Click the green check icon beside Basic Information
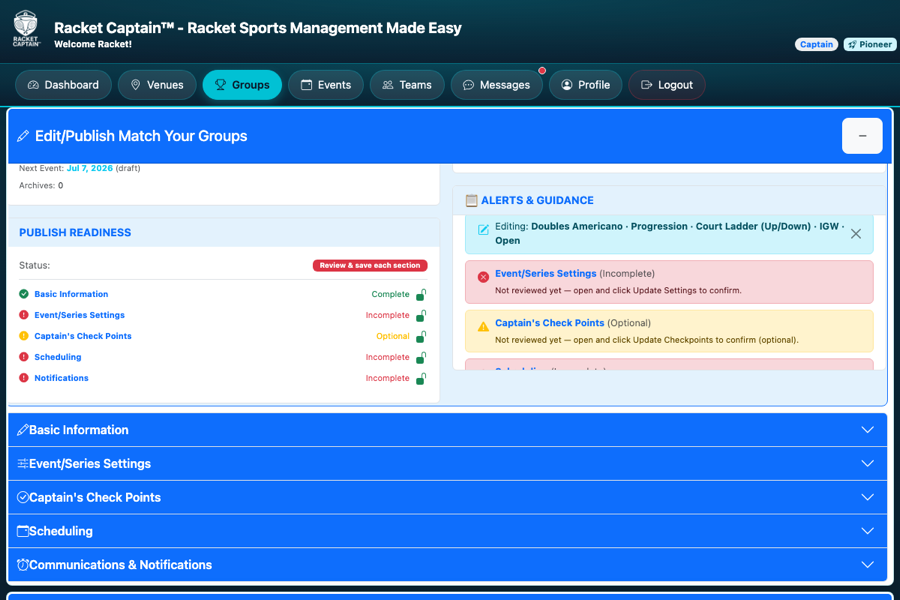Screen dimensions: 900x600 click(24, 293)
